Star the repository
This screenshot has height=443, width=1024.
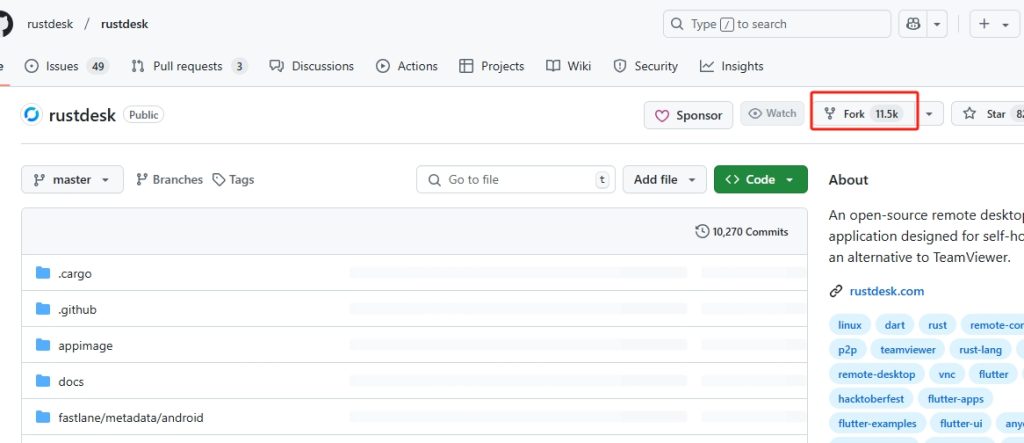point(987,114)
